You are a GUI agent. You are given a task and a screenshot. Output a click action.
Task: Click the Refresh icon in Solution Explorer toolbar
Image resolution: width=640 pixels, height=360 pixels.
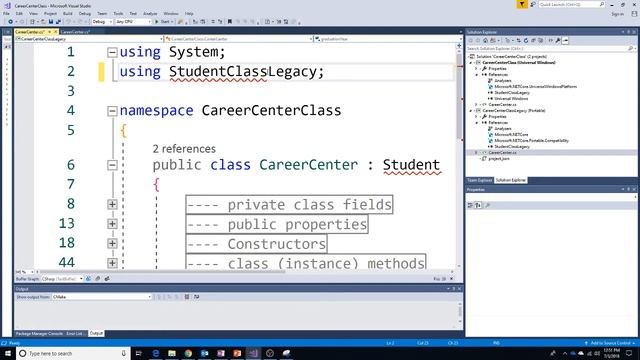tap(526, 40)
